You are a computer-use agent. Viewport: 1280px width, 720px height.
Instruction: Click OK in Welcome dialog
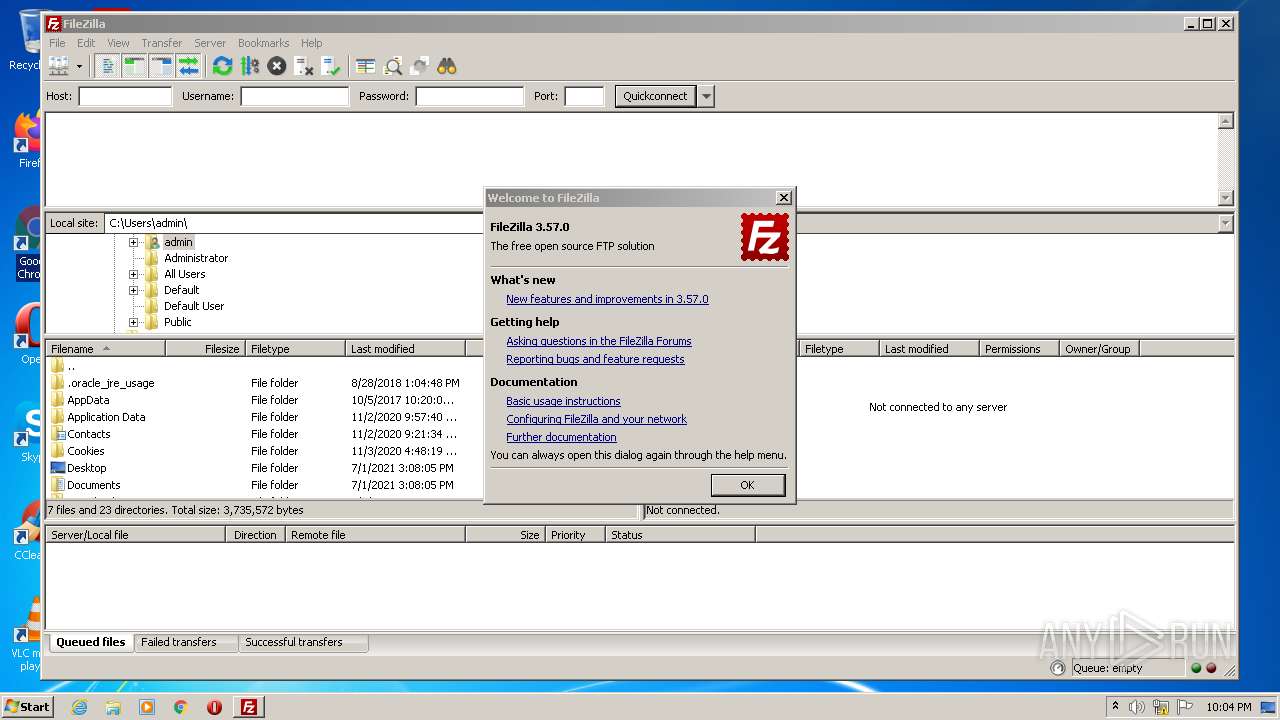(x=747, y=485)
